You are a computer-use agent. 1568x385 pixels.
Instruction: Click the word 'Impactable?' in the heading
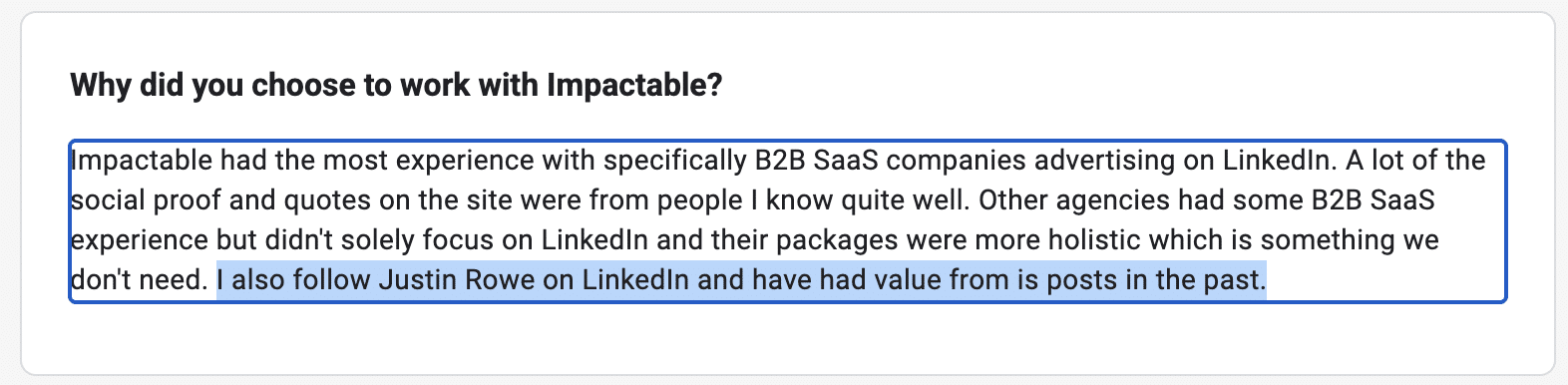(x=634, y=86)
